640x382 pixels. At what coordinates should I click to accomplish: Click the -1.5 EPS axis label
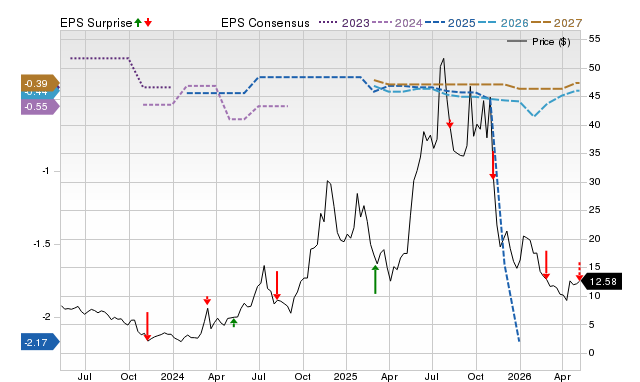click(x=41, y=244)
